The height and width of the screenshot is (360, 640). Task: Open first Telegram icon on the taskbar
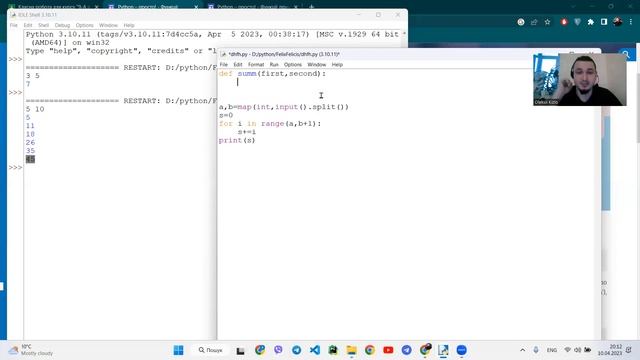tap(297, 350)
